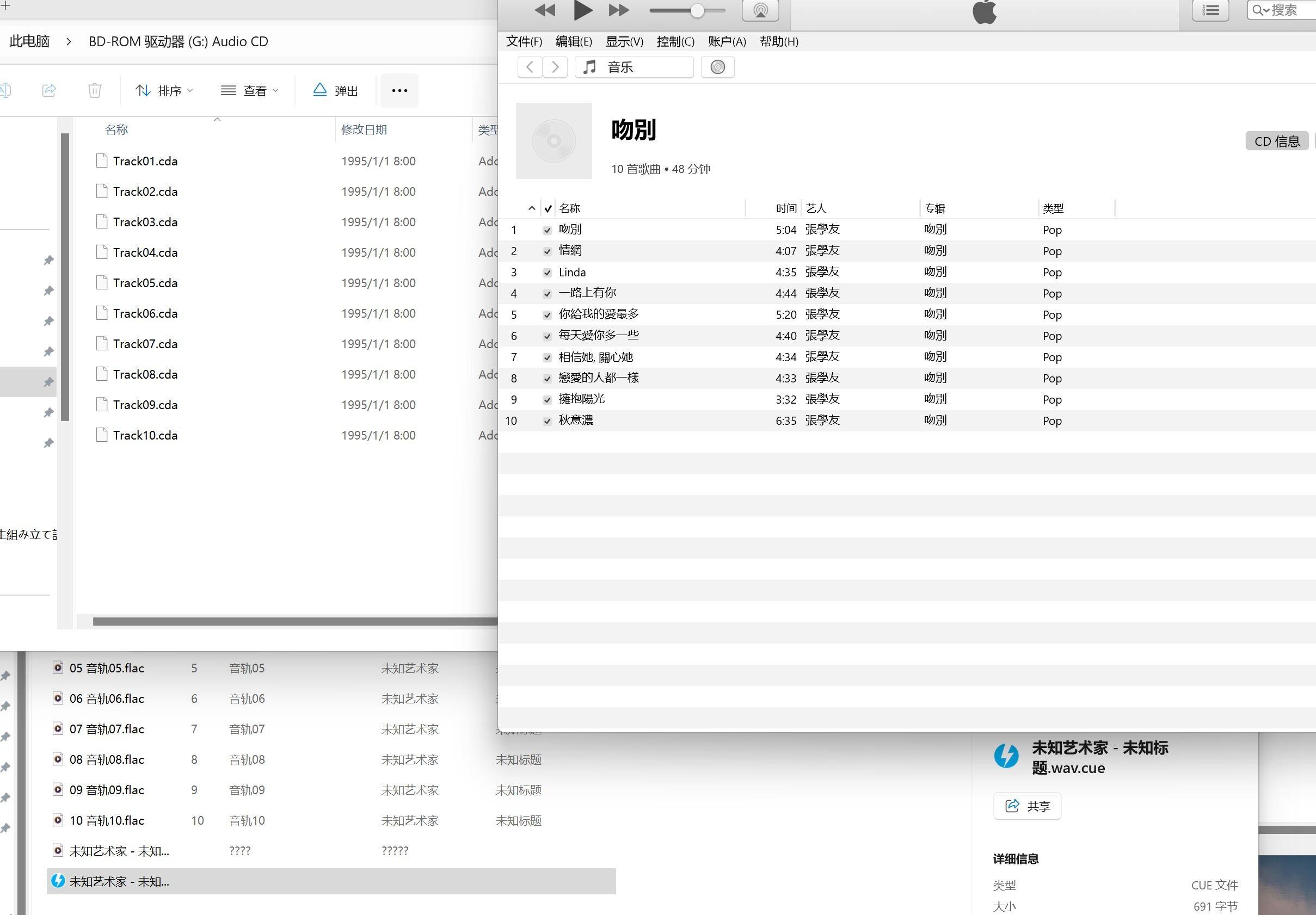Uncheck the track 一路上有你 checkbox
The image size is (1316, 915).
[548, 294]
